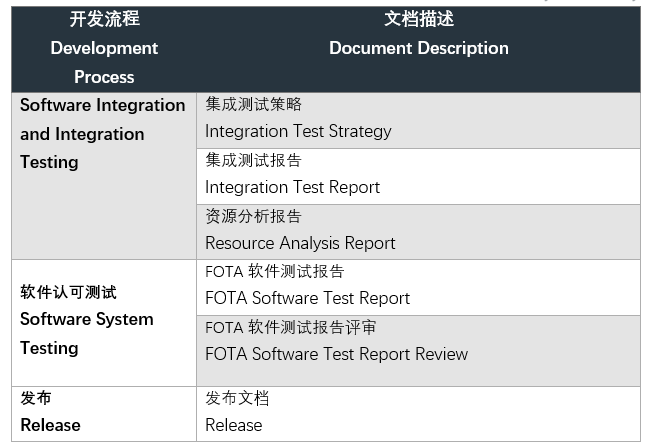Click the 发布文档 text
Viewport: 653px width, 447px height.
click(x=237, y=398)
